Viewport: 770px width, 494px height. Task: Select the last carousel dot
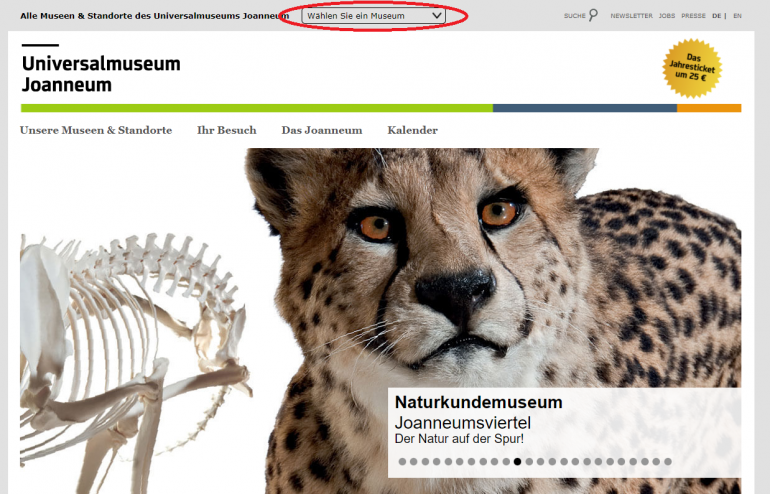coord(667,462)
